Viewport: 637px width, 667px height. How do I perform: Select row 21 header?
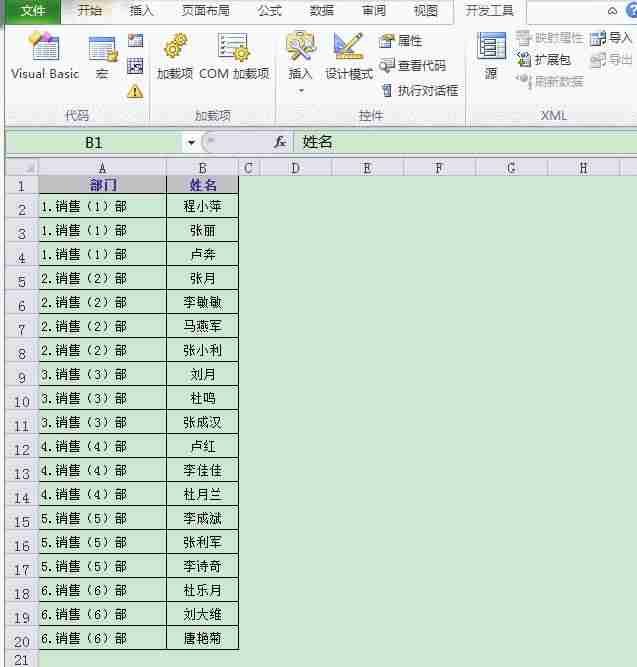(x=22, y=659)
